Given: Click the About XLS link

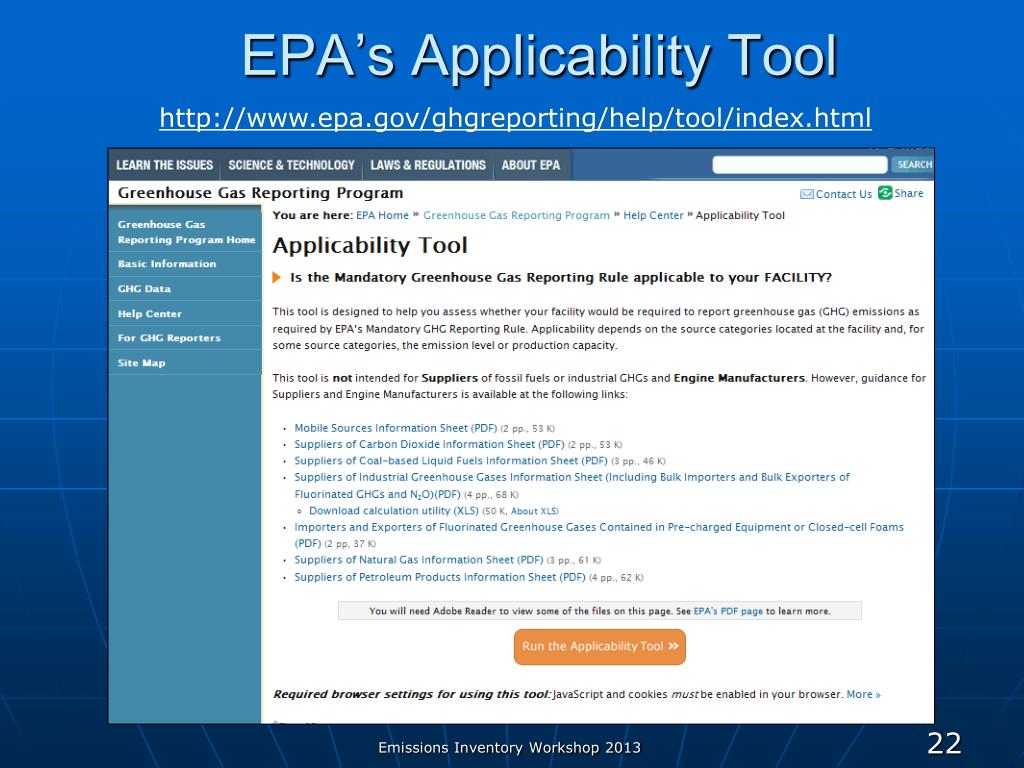Looking at the screenshot, I should (x=534, y=511).
